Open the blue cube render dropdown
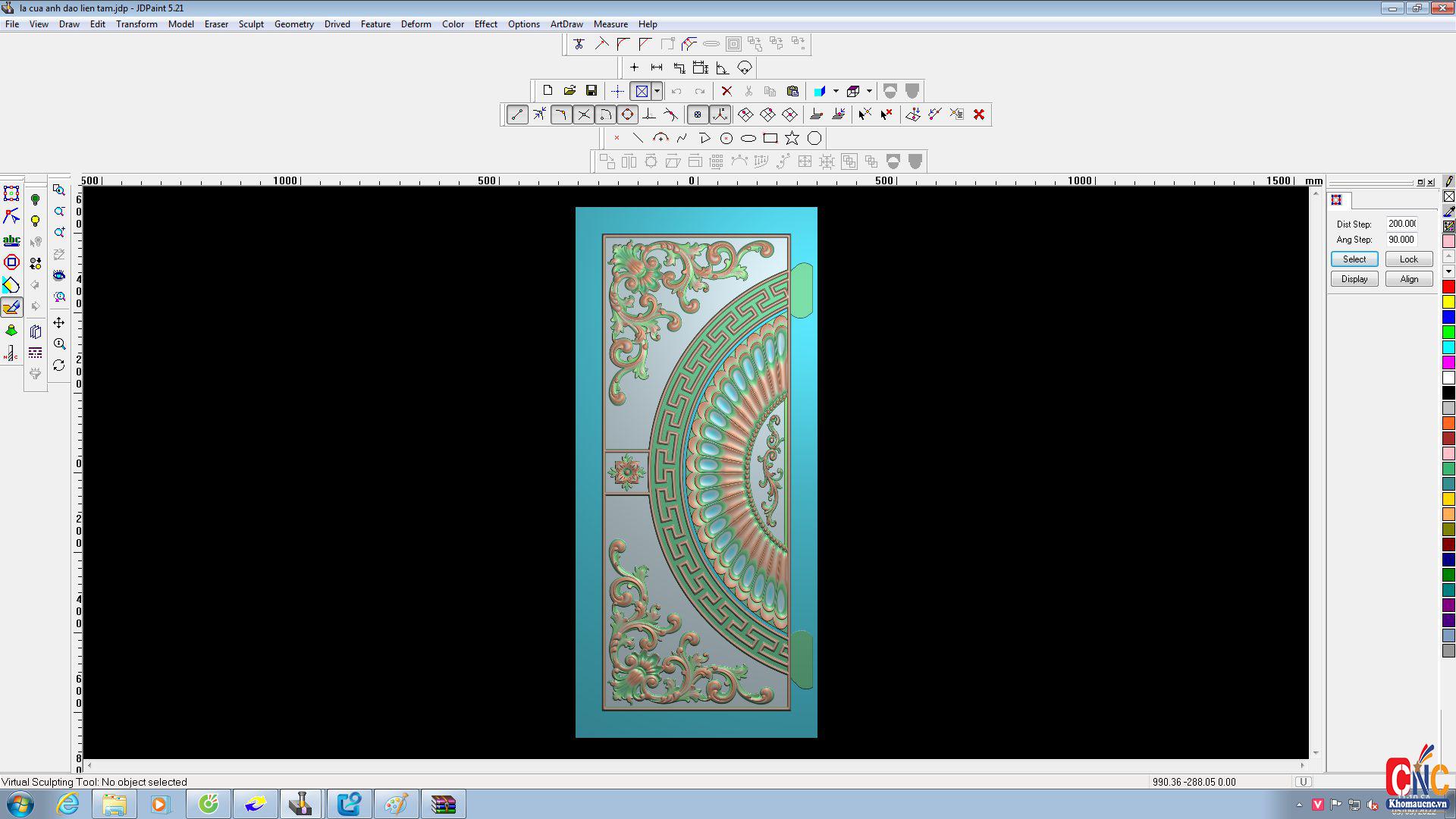1456x819 pixels. (x=836, y=91)
